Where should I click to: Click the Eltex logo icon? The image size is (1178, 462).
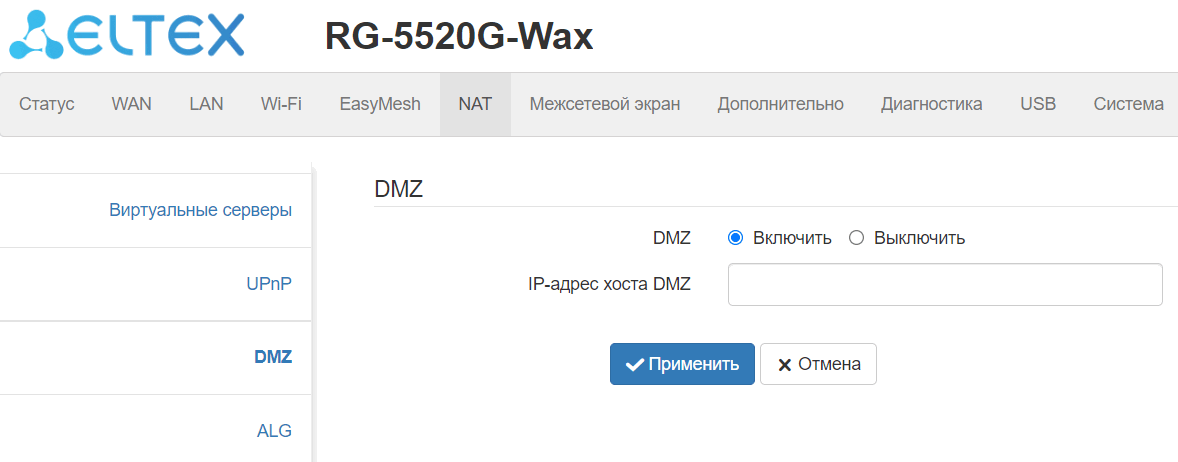pos(38,35)
